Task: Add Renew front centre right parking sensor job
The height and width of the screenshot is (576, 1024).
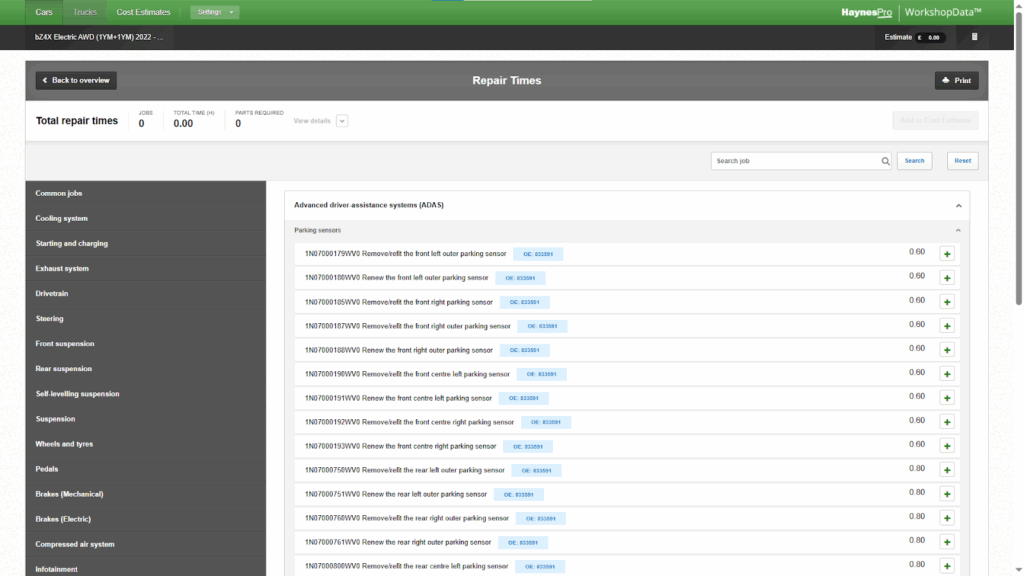Action: (947, 446)
